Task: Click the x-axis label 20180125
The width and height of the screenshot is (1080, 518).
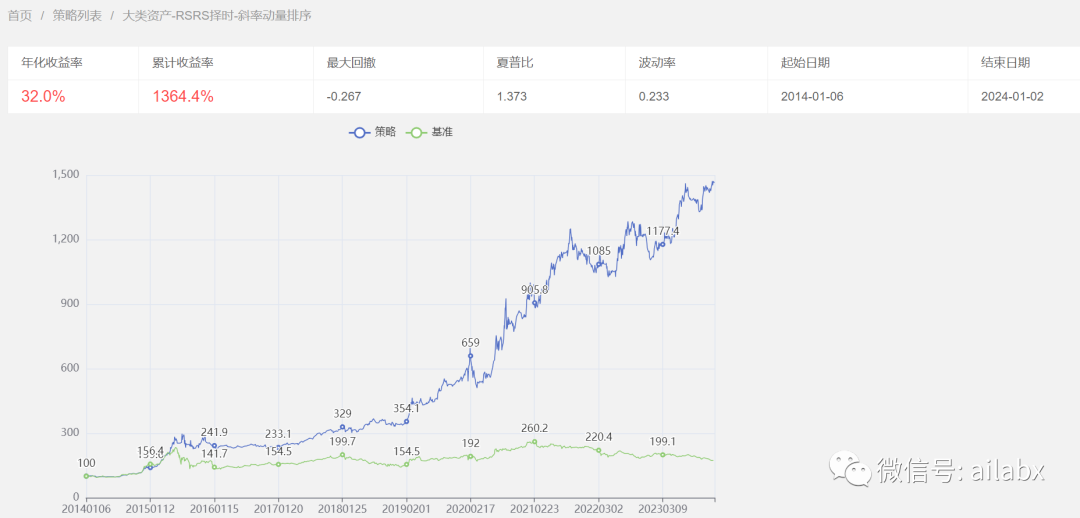Action: (x=342, y=510)
